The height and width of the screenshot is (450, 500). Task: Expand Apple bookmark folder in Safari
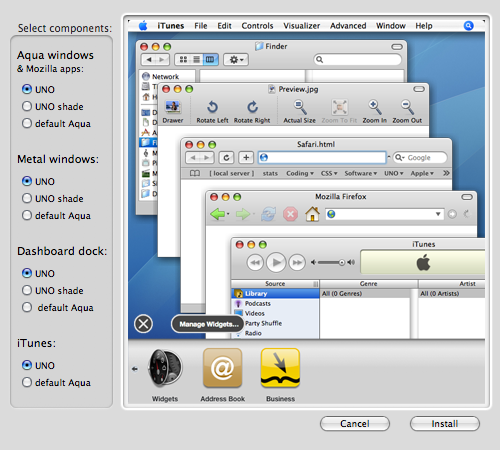[x=422, y=173]
